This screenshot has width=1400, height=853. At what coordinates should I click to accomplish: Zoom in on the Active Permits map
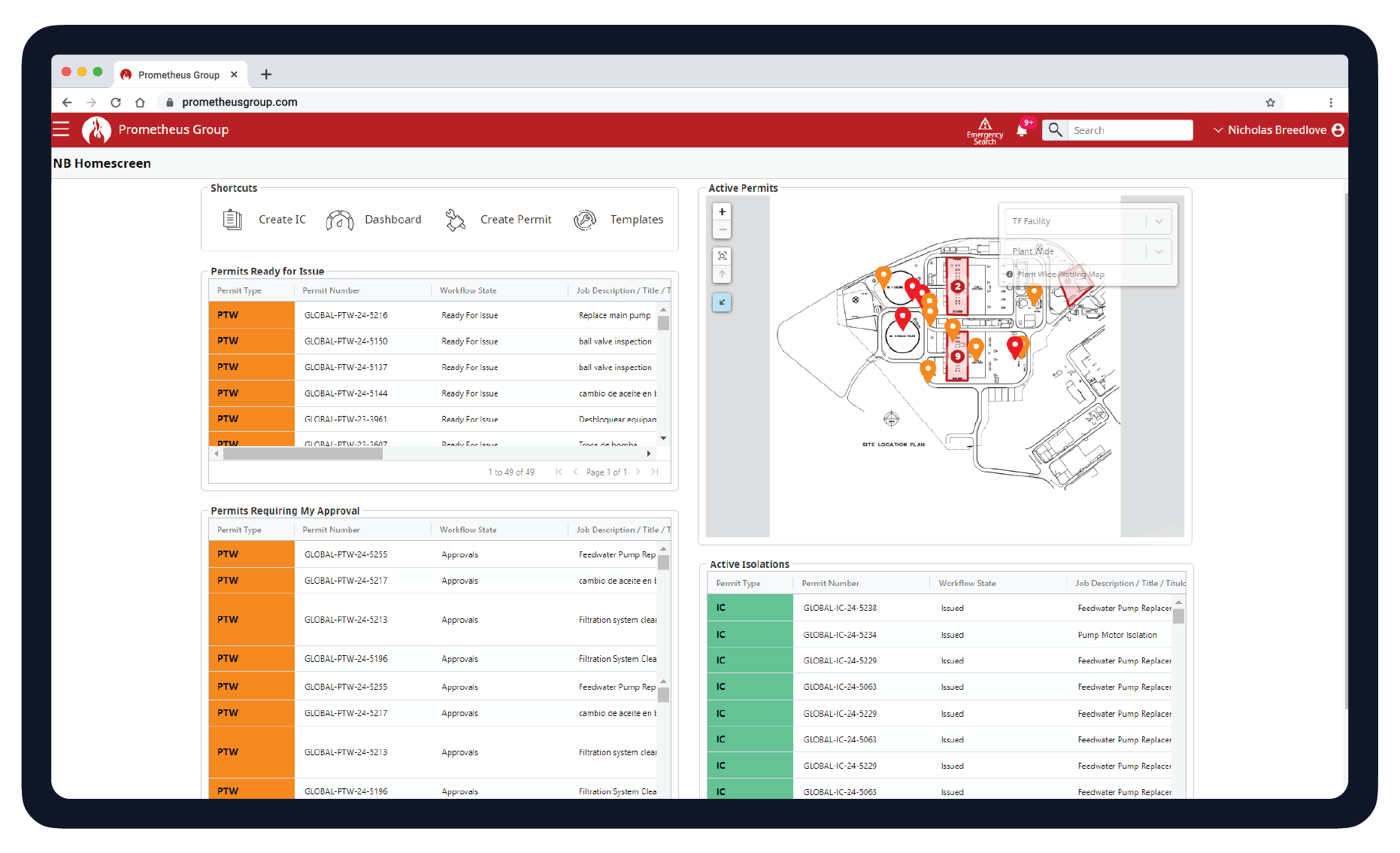721,211
